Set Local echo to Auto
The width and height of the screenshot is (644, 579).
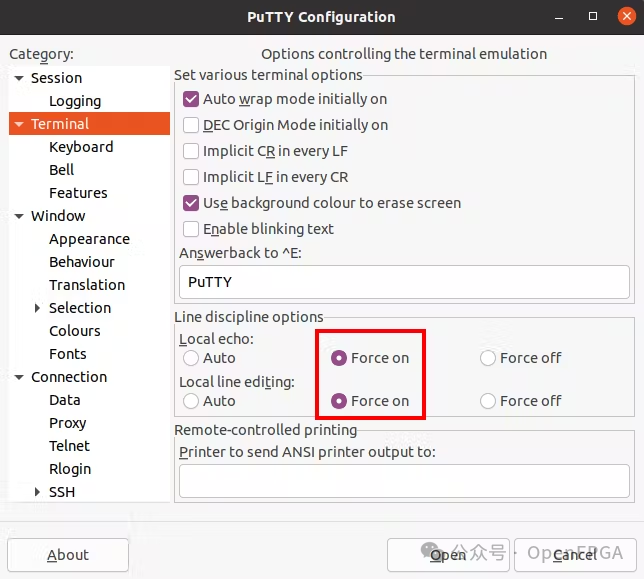[191, 358]
